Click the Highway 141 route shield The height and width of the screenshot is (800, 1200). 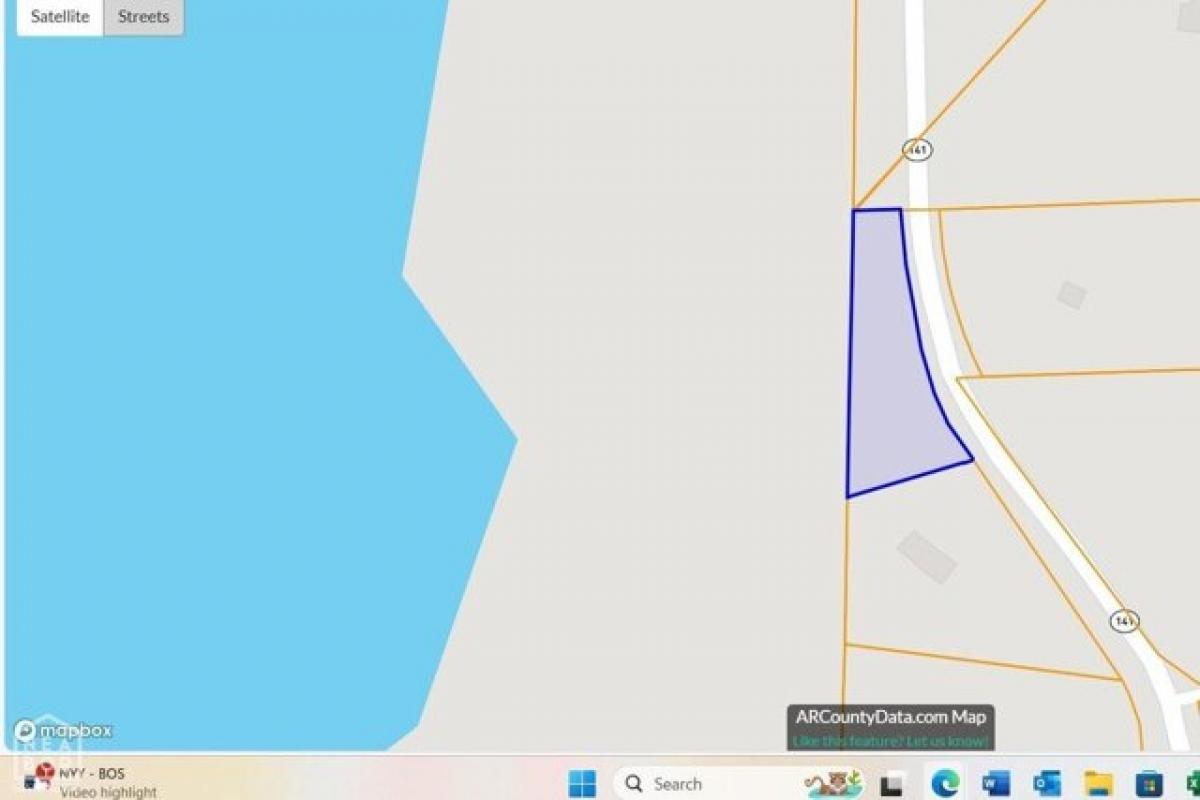(x=915, y=148)
